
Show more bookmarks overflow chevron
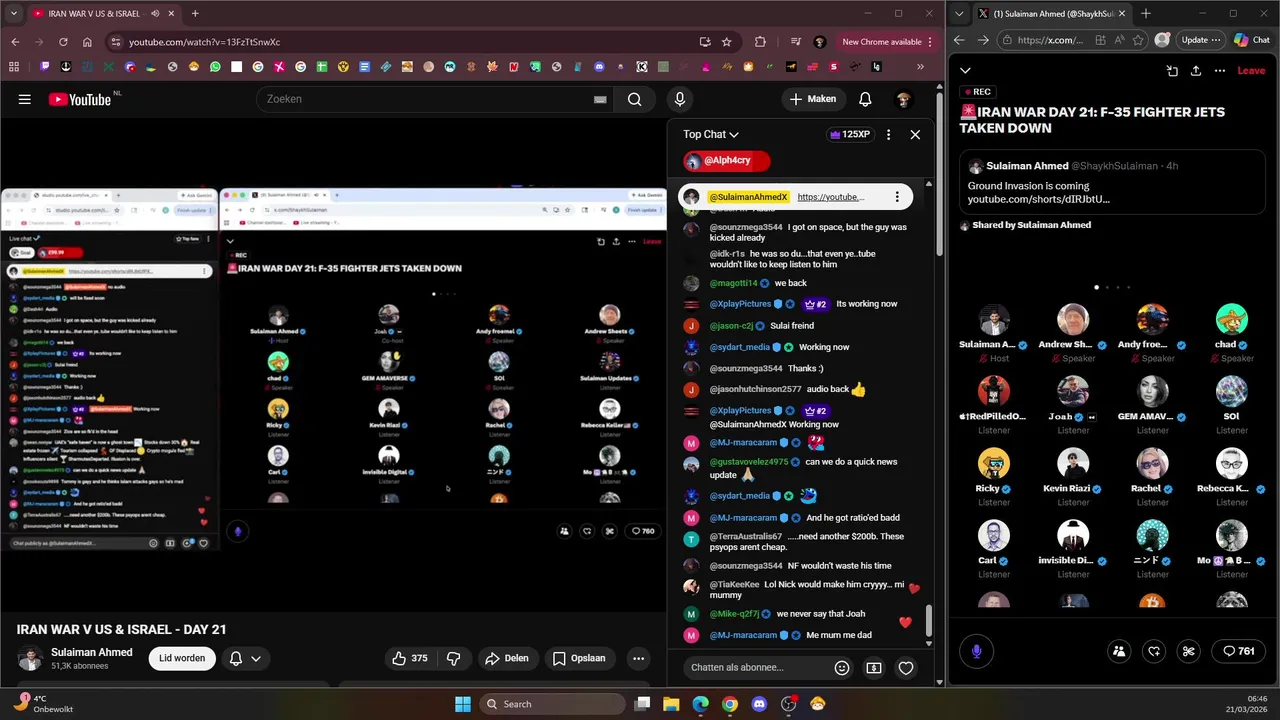(x=920, y=67)
